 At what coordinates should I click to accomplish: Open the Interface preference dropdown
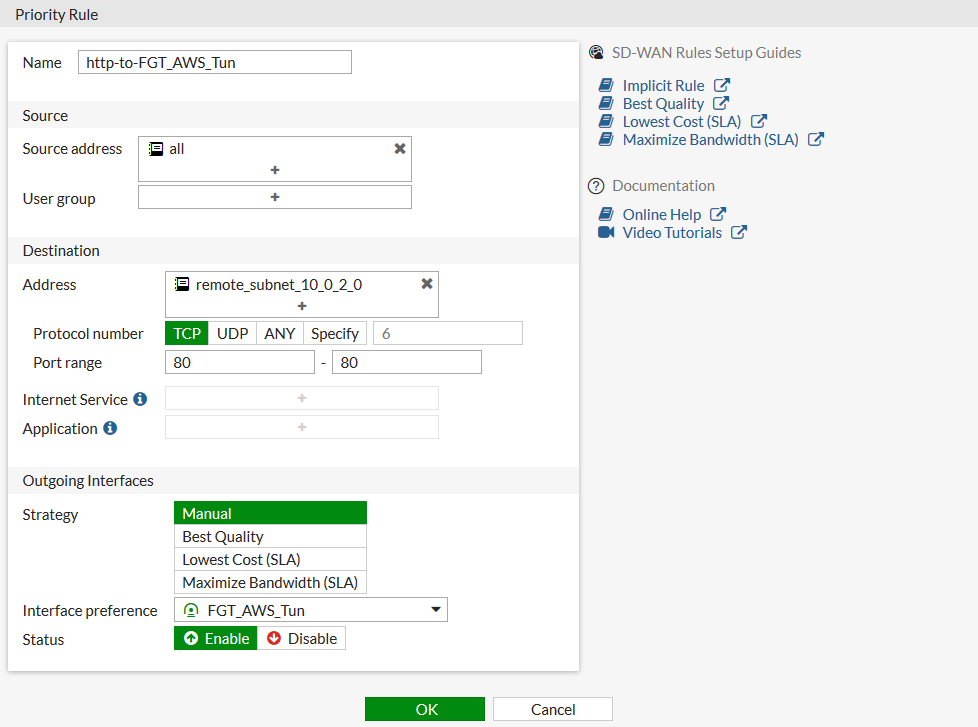pyautogui.click(x=435, y=609)
